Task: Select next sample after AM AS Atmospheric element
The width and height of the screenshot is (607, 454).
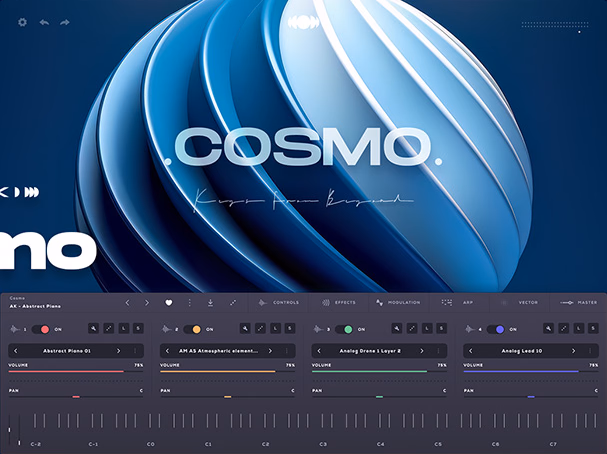Action: point(270,351)
